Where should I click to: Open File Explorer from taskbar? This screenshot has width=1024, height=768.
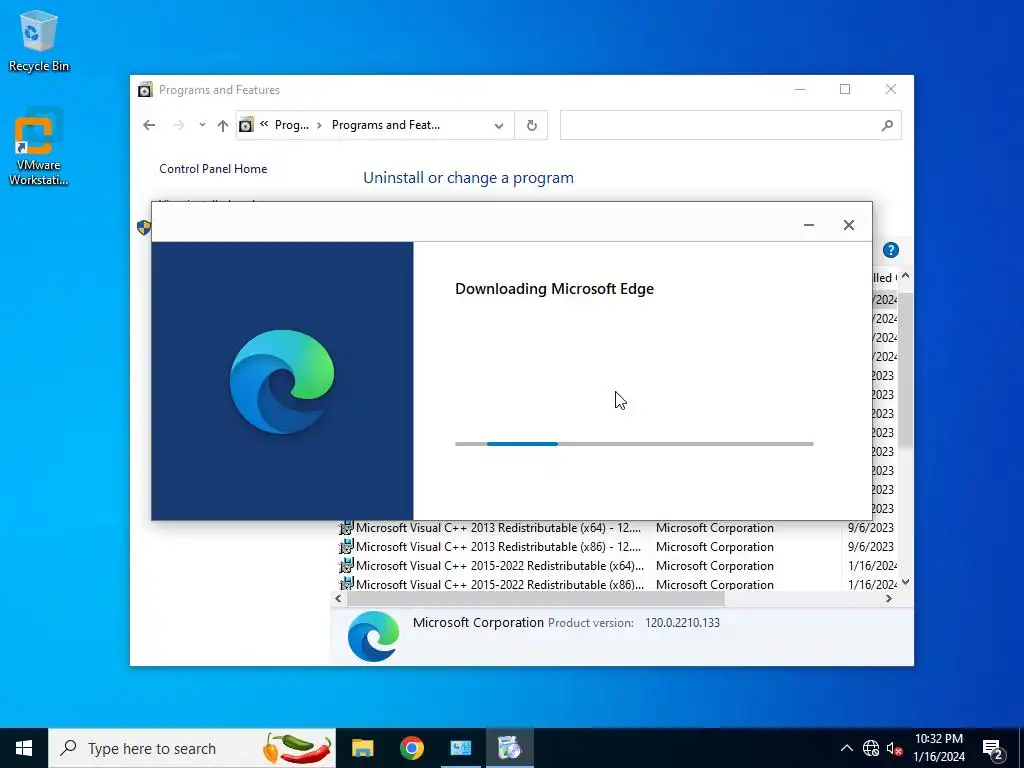point(362,748)
